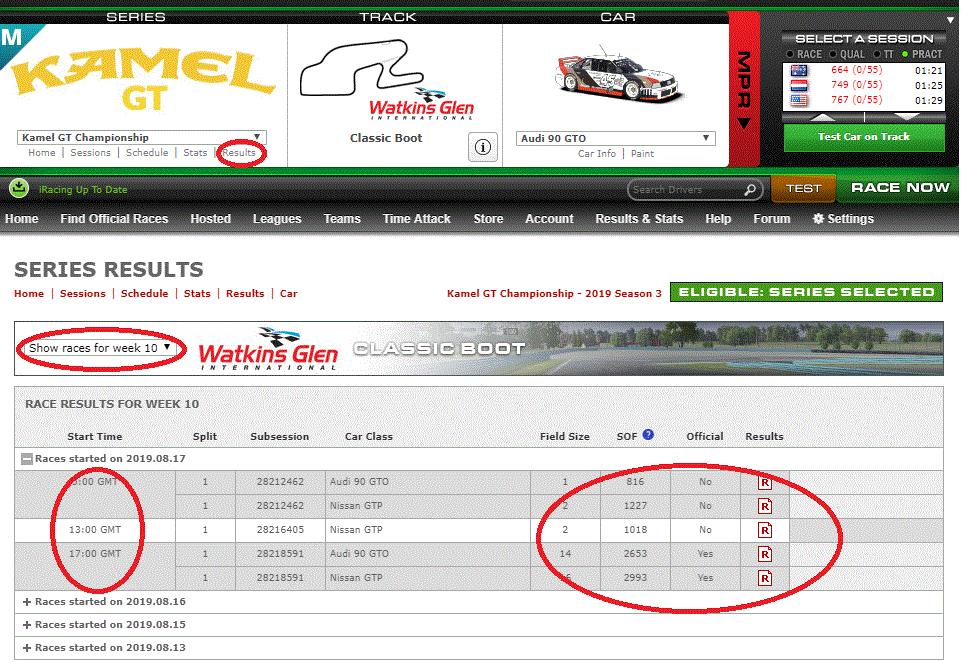
Task: Open result icon for Nissan GTP SOF 2993 row
Action: pyautogui.click(x=765, y=578)
